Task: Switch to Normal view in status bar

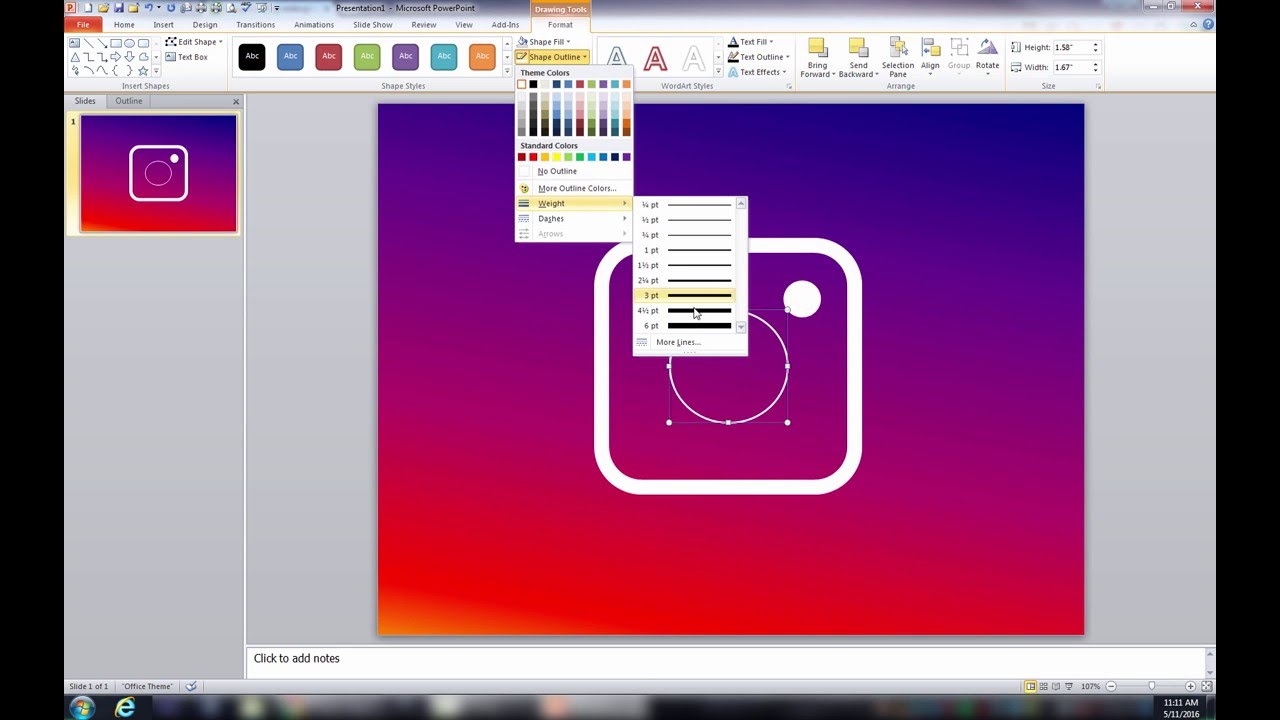Action: point(1030,686)
